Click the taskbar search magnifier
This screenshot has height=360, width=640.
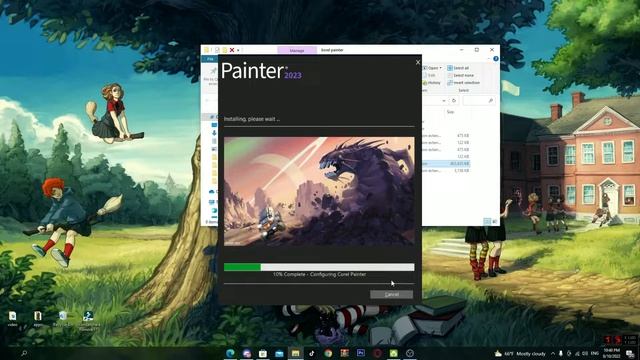[x=24, y=353]
